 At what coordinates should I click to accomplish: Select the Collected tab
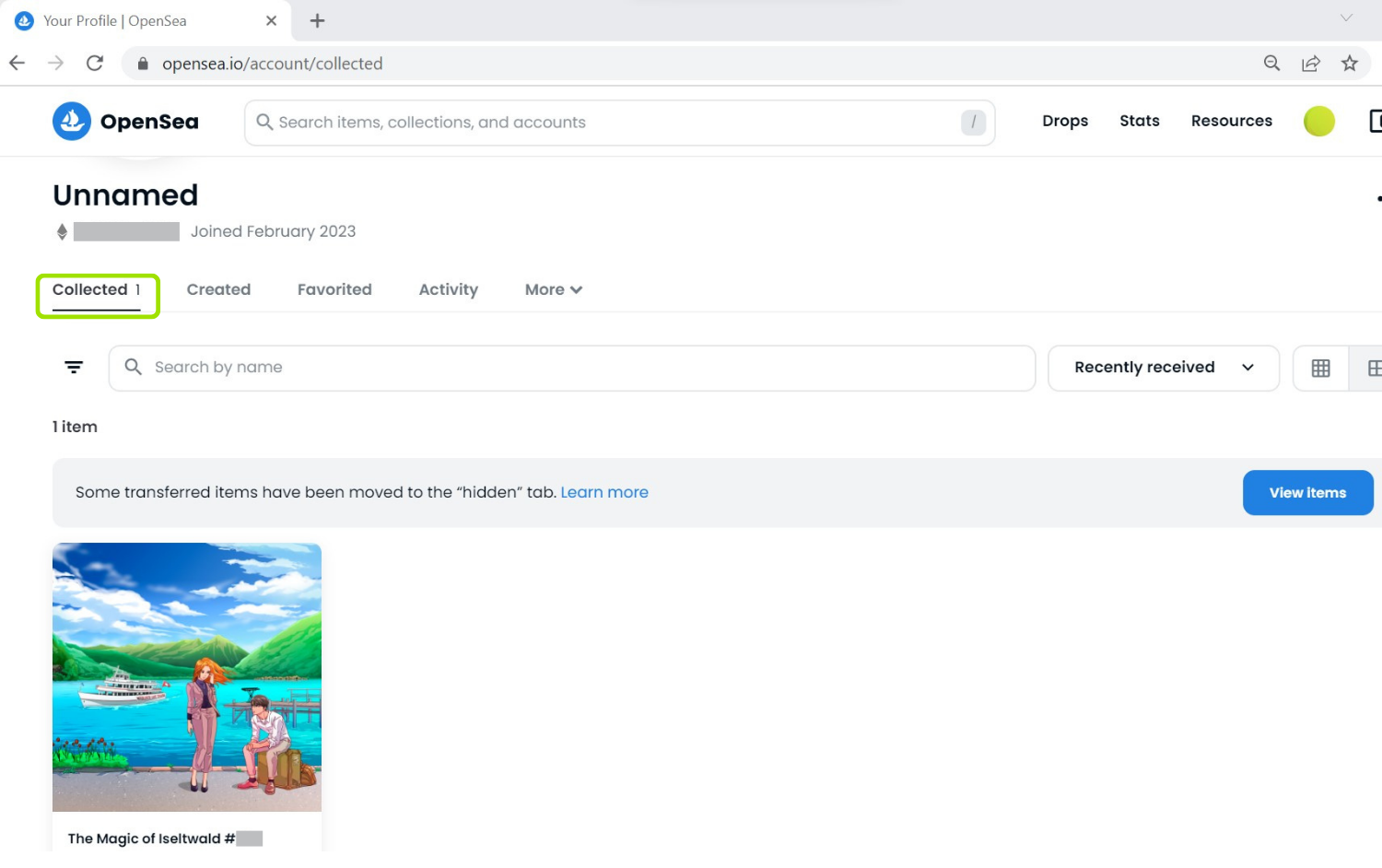pos(97,289)
